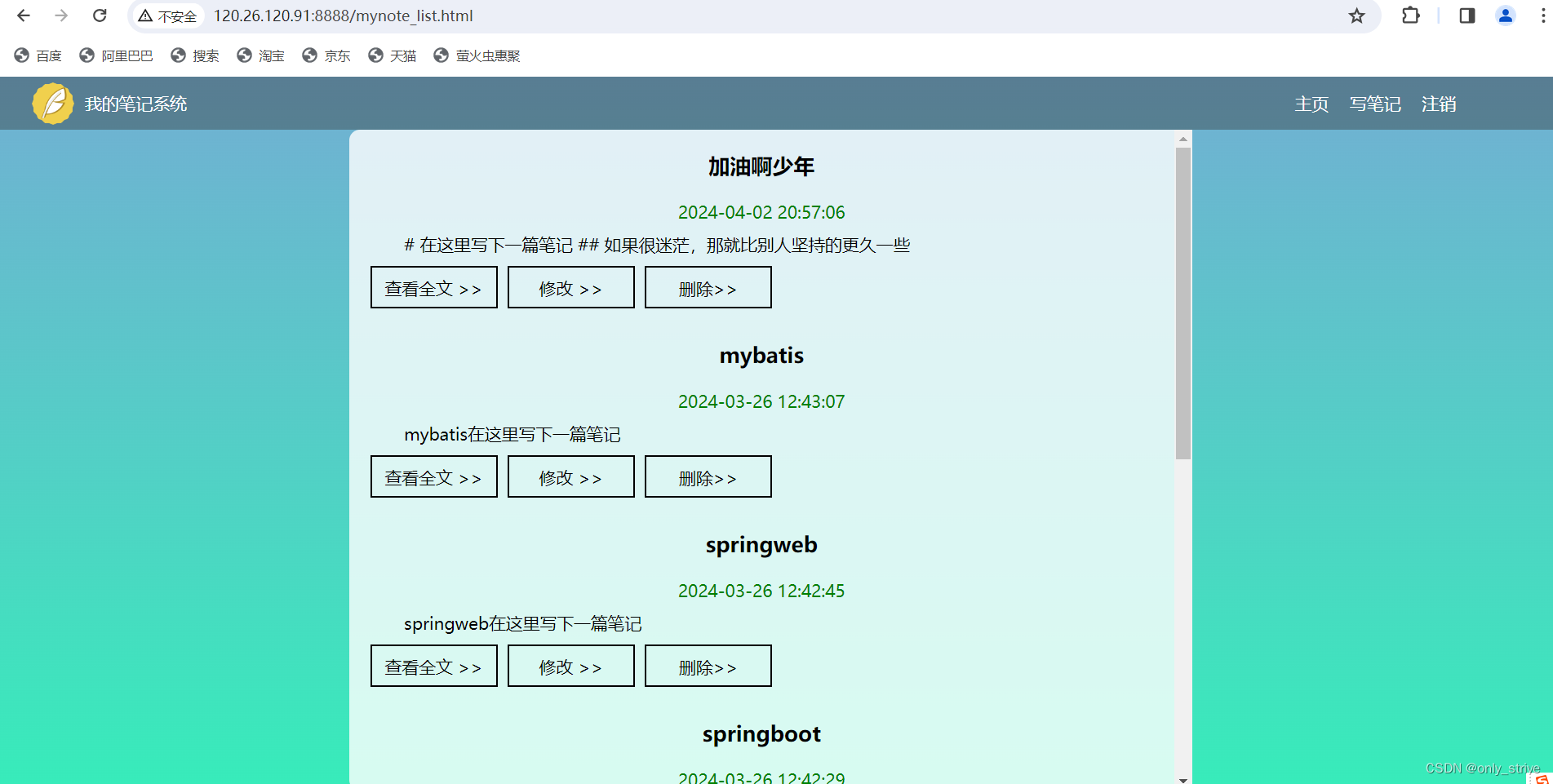
Task: Click the mybatis note title
Action: 761,356
